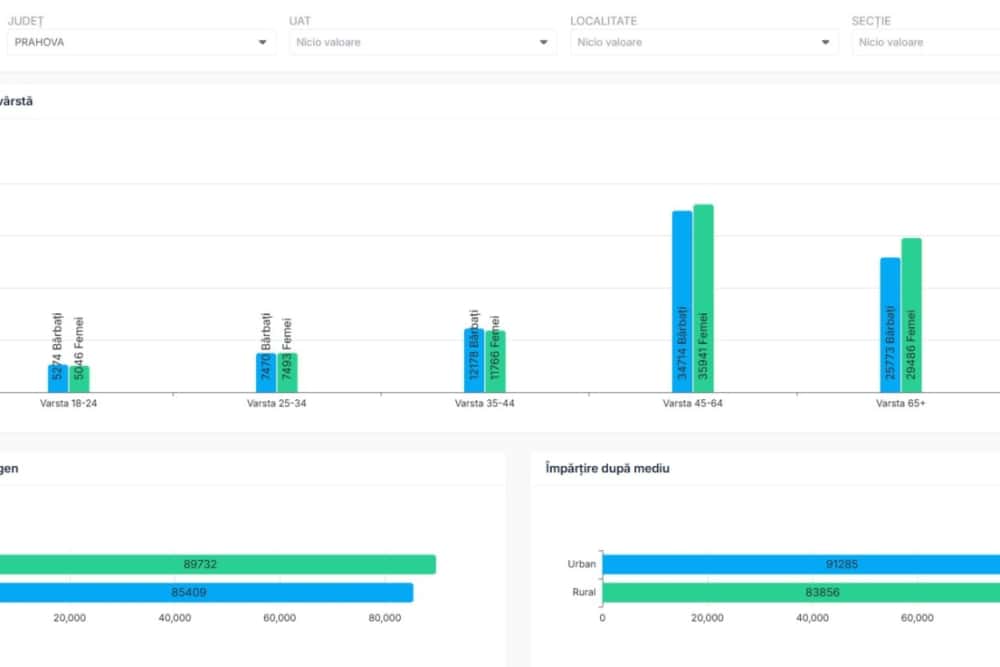The width and height of the screenshot is (1000, 667).
Task: Click the blue 34714 Bărbați bar
Action: [682, 300]
